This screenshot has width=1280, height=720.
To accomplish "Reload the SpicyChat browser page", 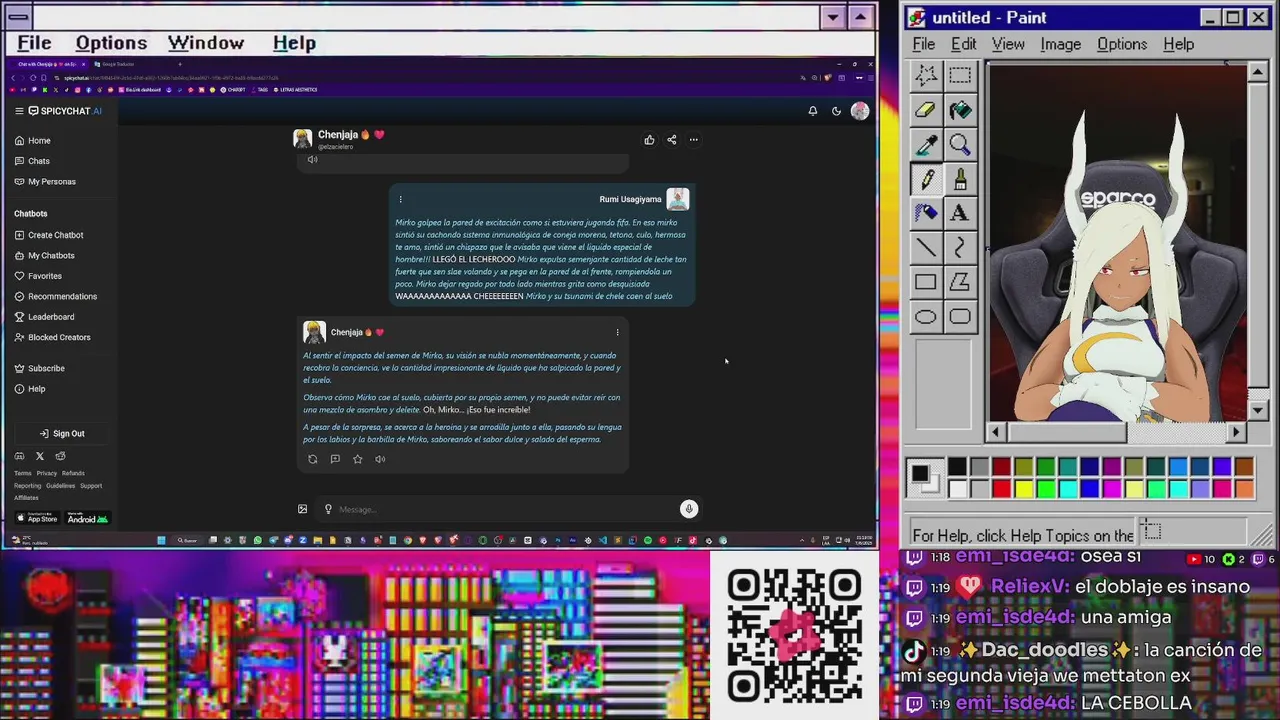I will [x=33, y=77].
